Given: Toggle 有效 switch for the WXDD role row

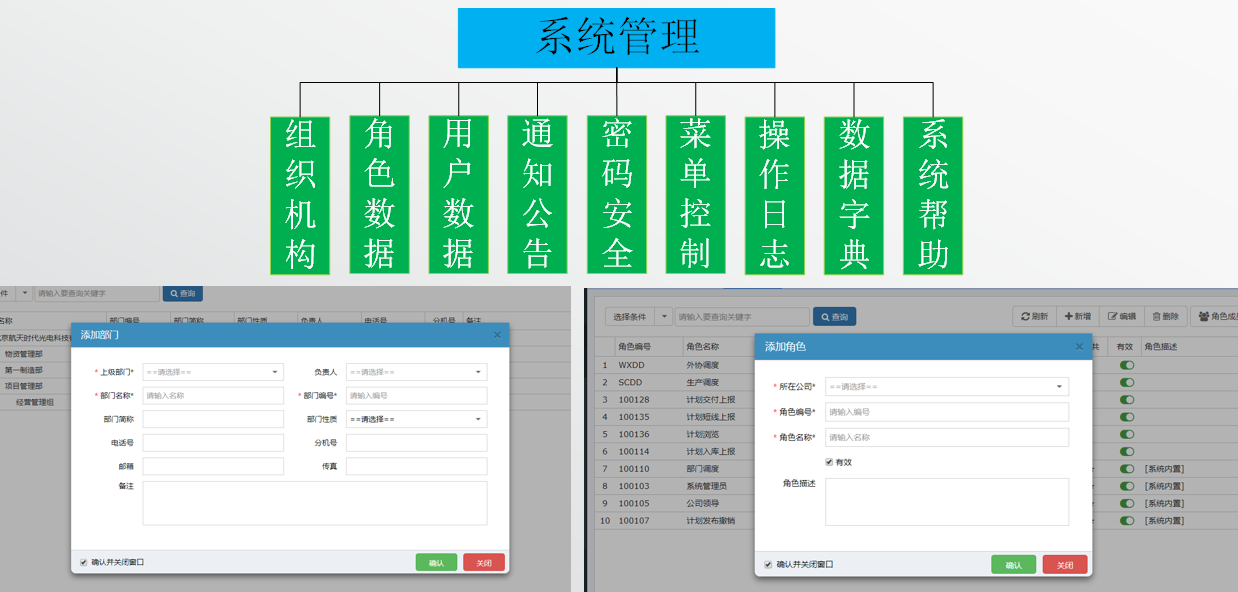Looking at the screenshot, I should (x=1127, y=365).
